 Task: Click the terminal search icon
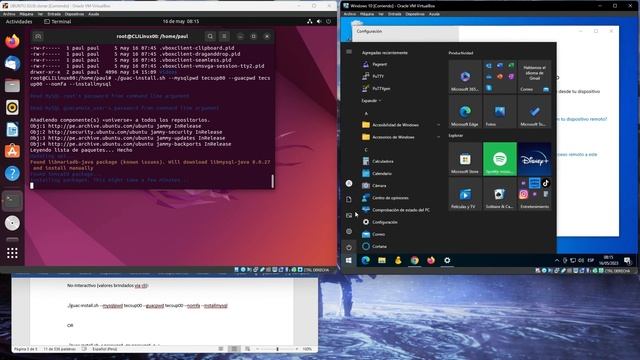point(210,36)
